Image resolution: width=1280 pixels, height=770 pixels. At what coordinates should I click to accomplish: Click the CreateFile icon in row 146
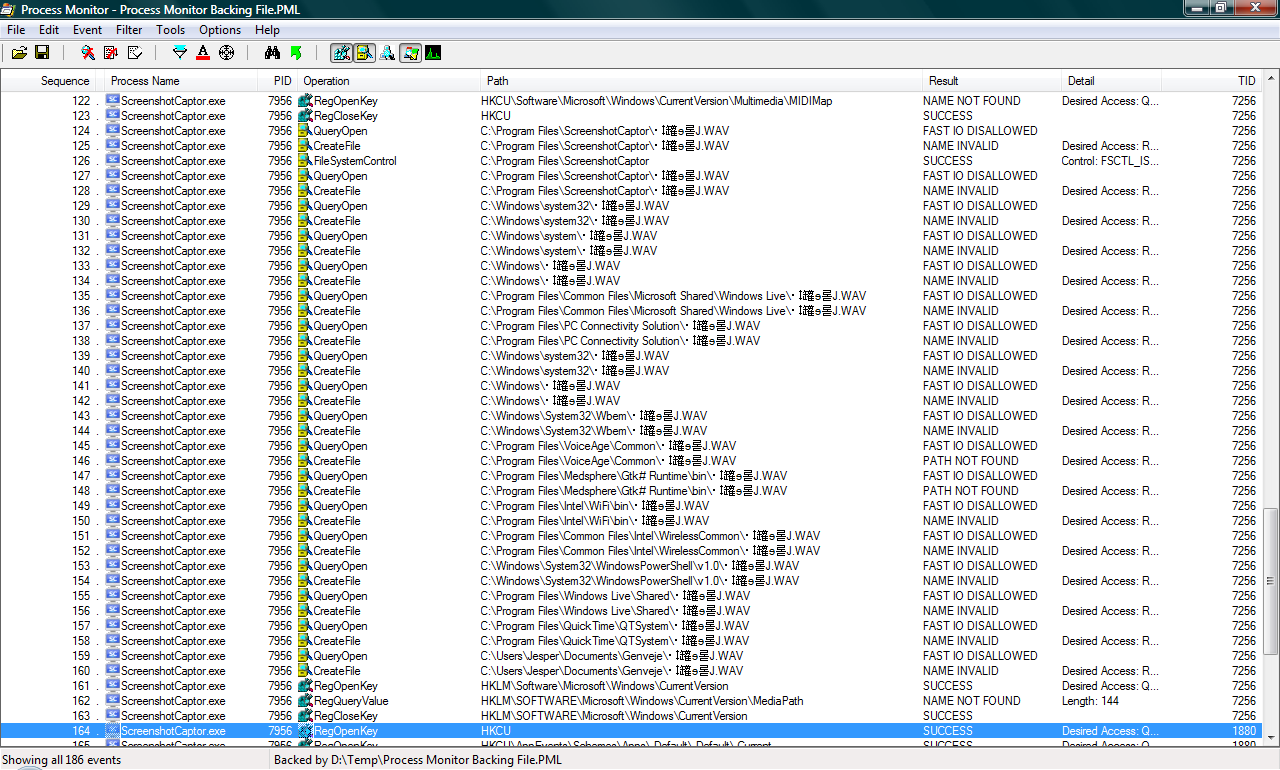click(306, 461)
